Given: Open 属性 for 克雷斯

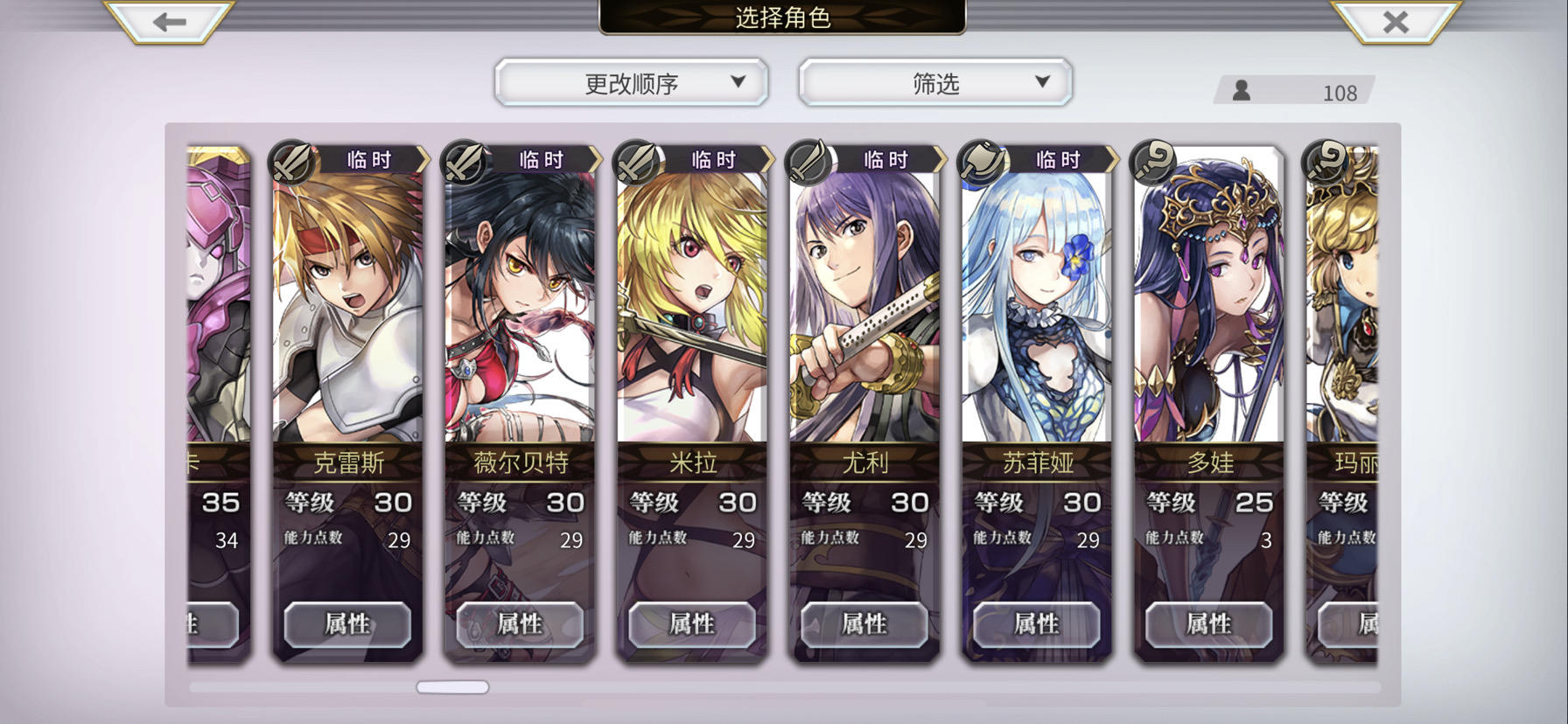Looking at the screenshot, I should pyautogui.click(x=347, y=624).
